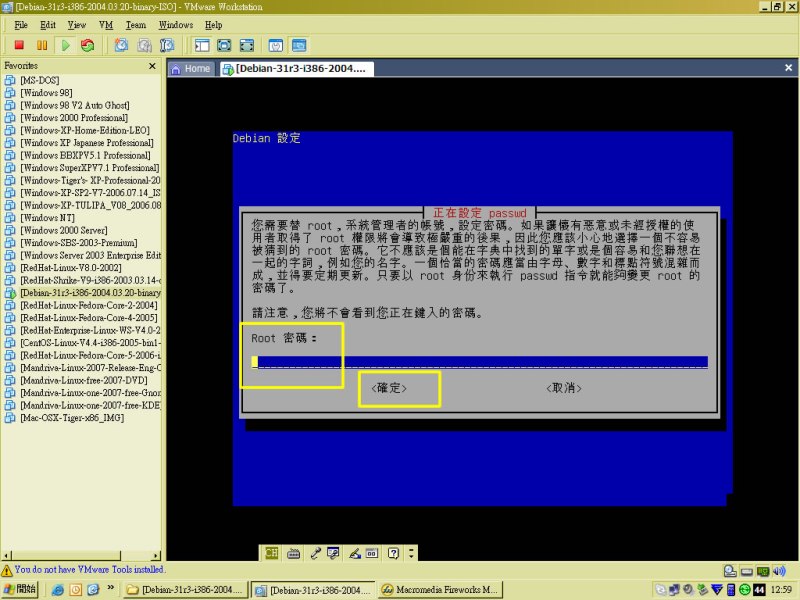
Task: Click the Suspend VM toolbar icon
Action: click(x=42, y=45)
